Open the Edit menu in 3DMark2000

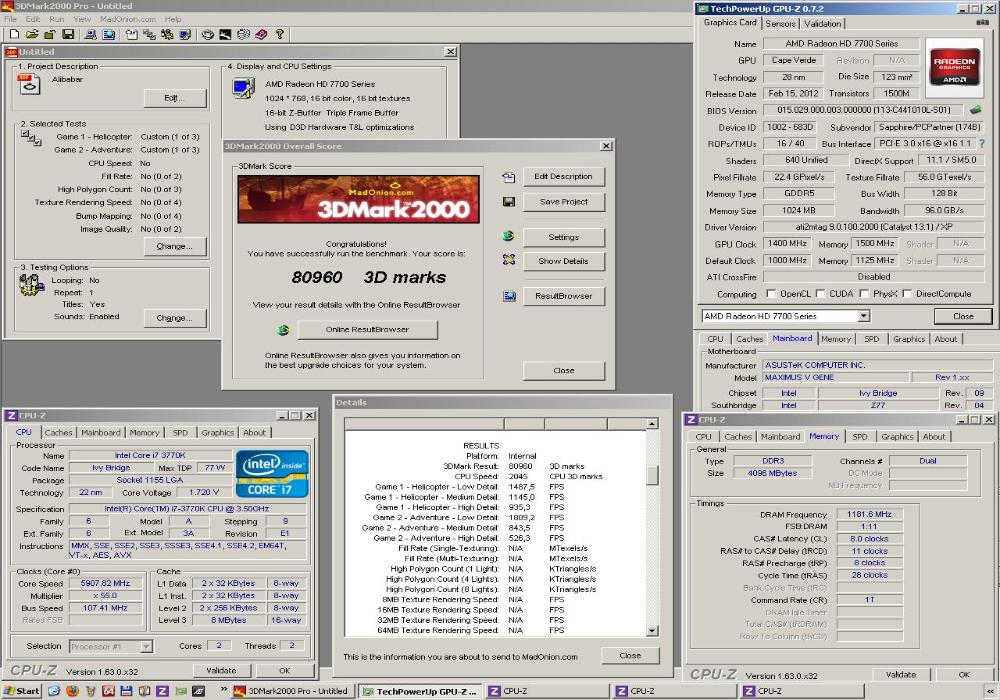coord(33,19)
